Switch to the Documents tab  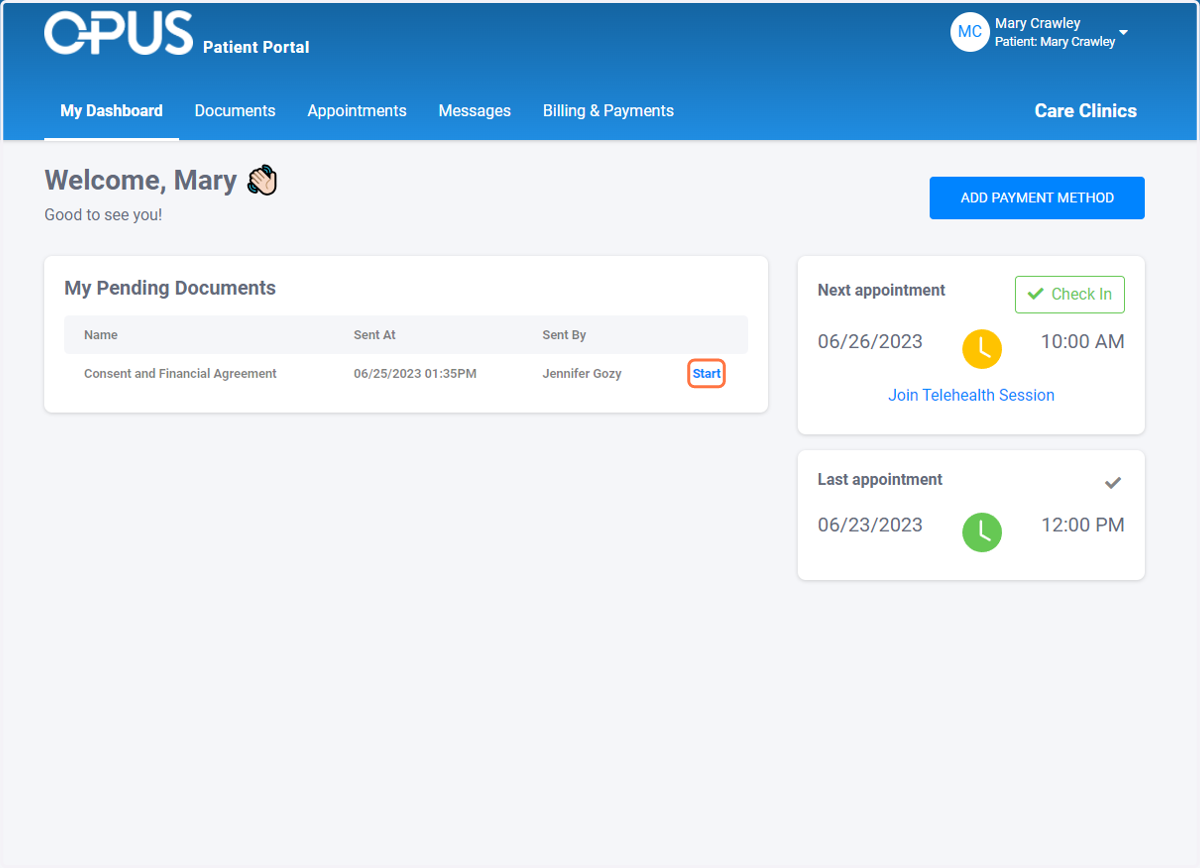click(235, 111)
